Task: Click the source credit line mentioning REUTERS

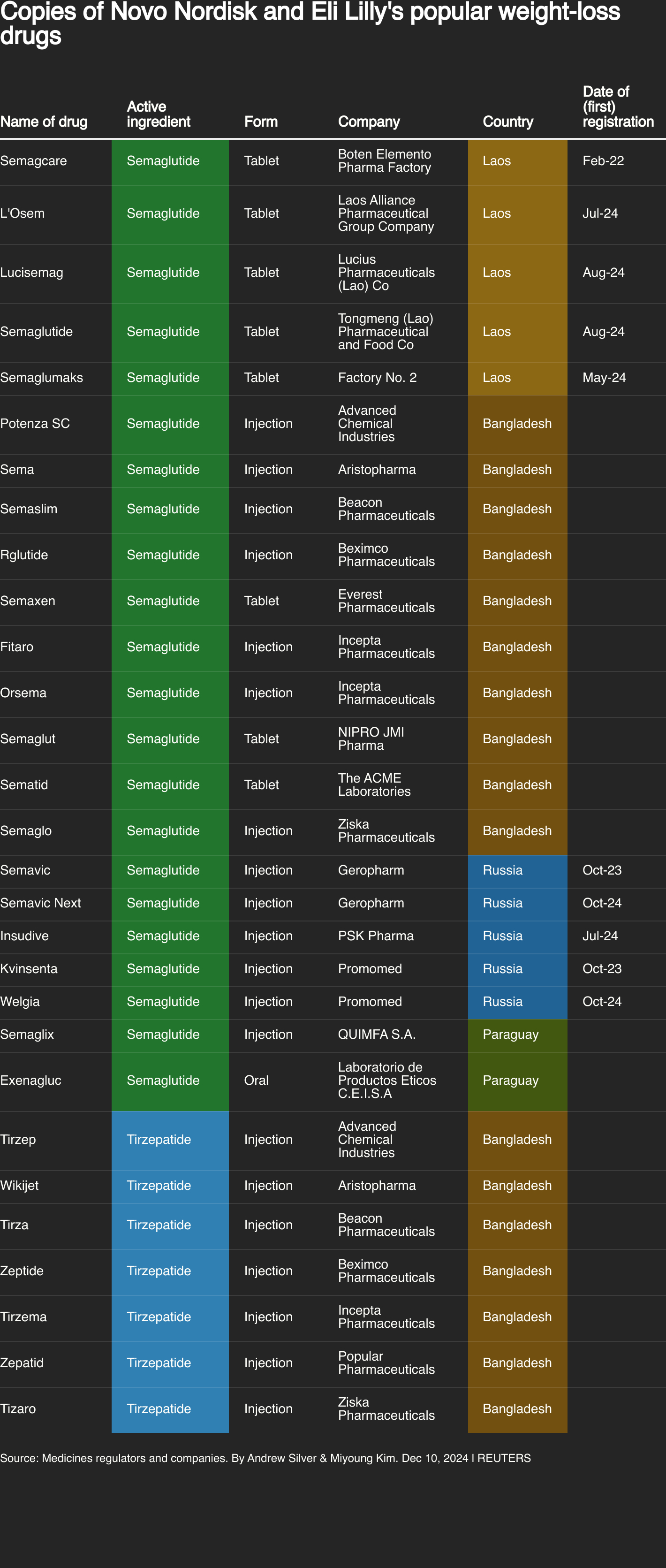Action: (265, 1458)
